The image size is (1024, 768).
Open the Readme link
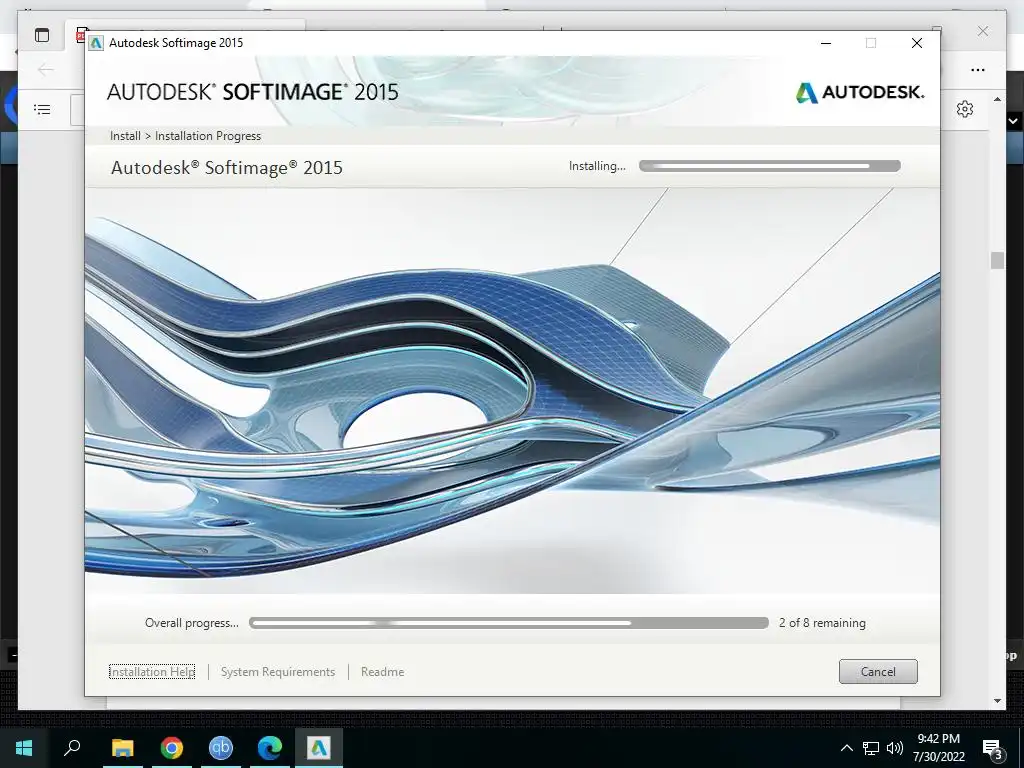(x=382, y=671)
